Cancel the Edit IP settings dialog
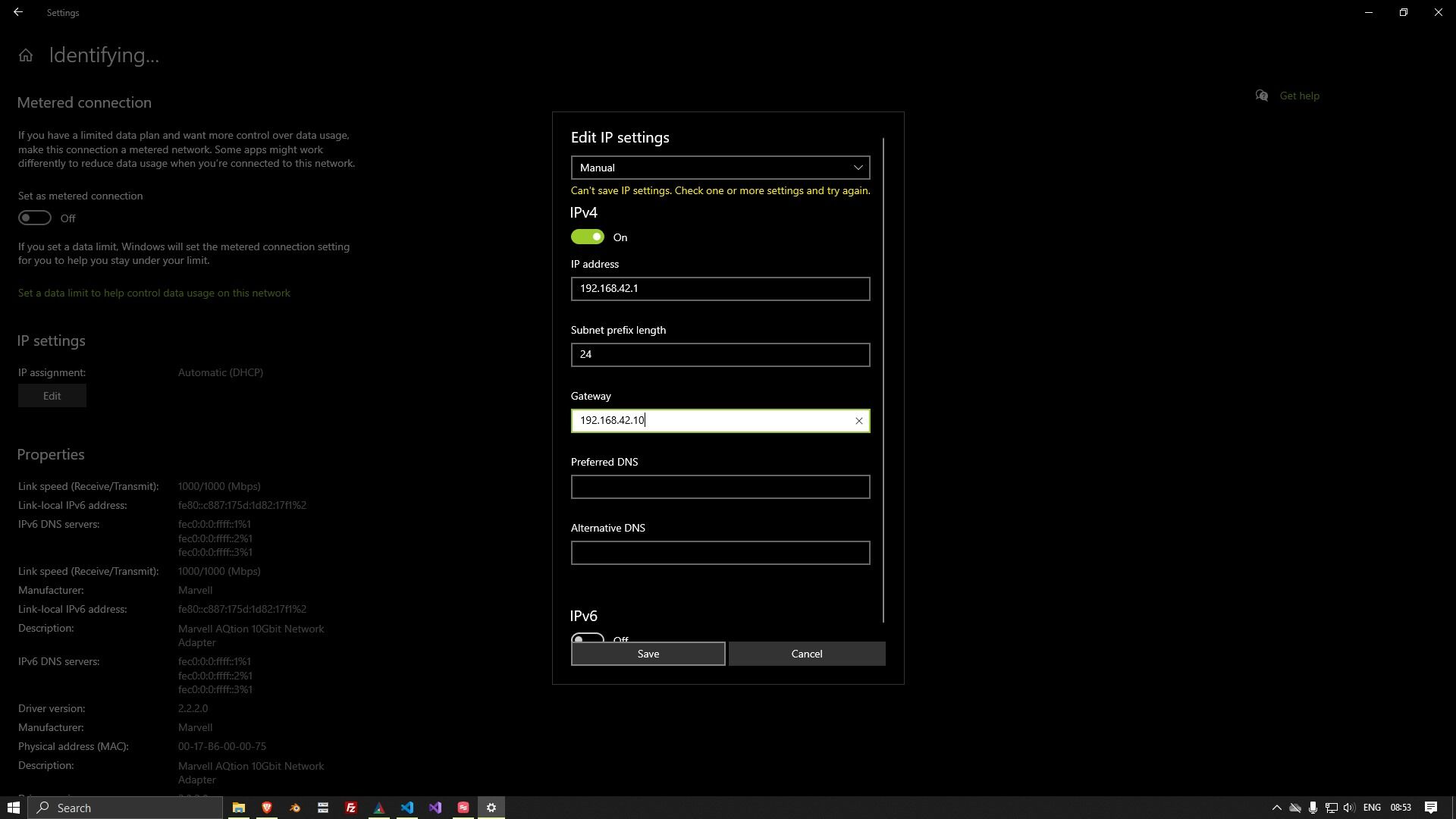 tap(806, 654)
